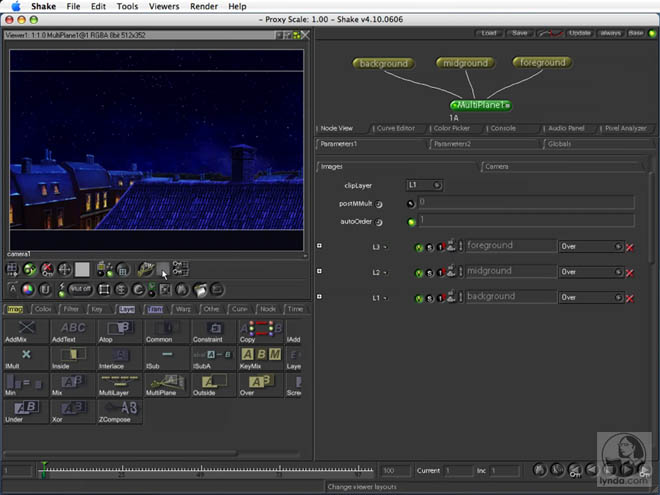Image resolution: width=660 pixels, height=495 pixels.
Task: Add an Outside node
Action: (214, 385)
